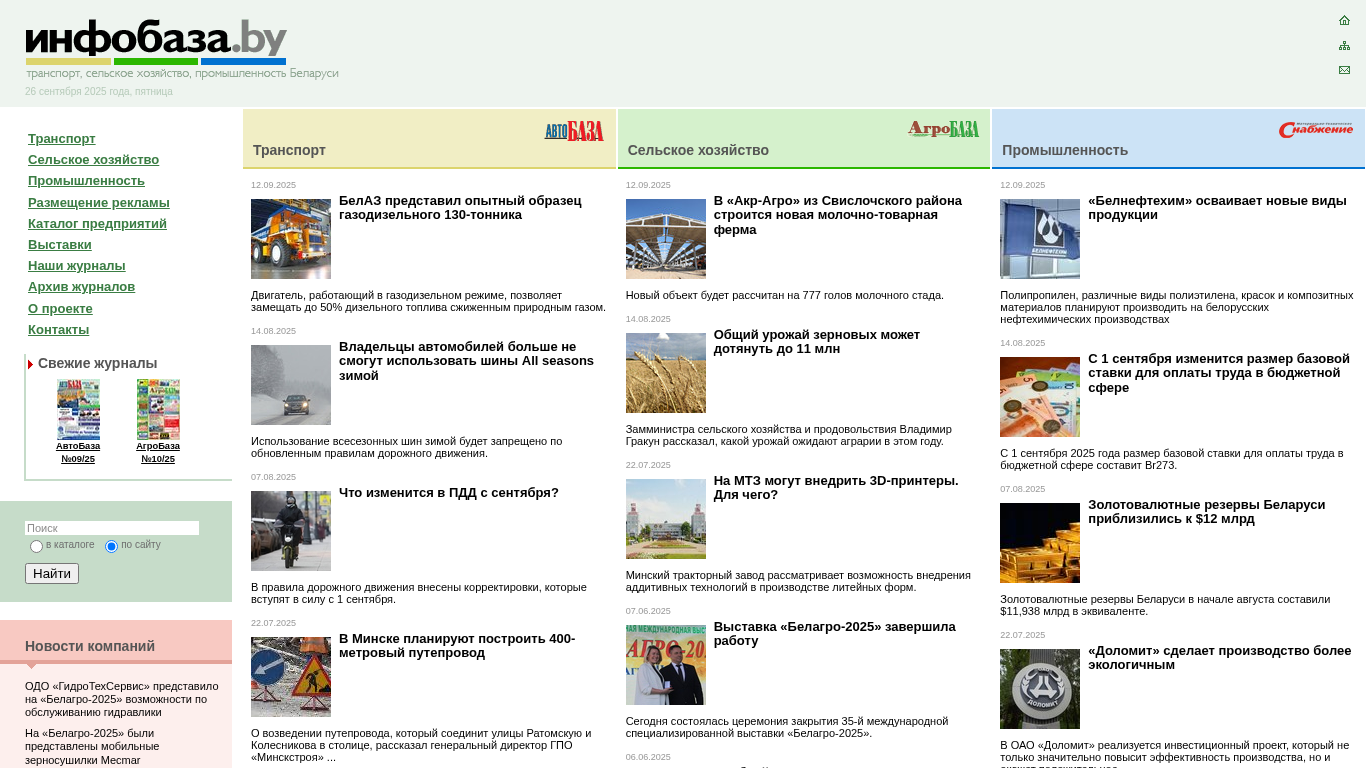
Task: Open Каталог предприятий menu link
Action: point(97,224)
